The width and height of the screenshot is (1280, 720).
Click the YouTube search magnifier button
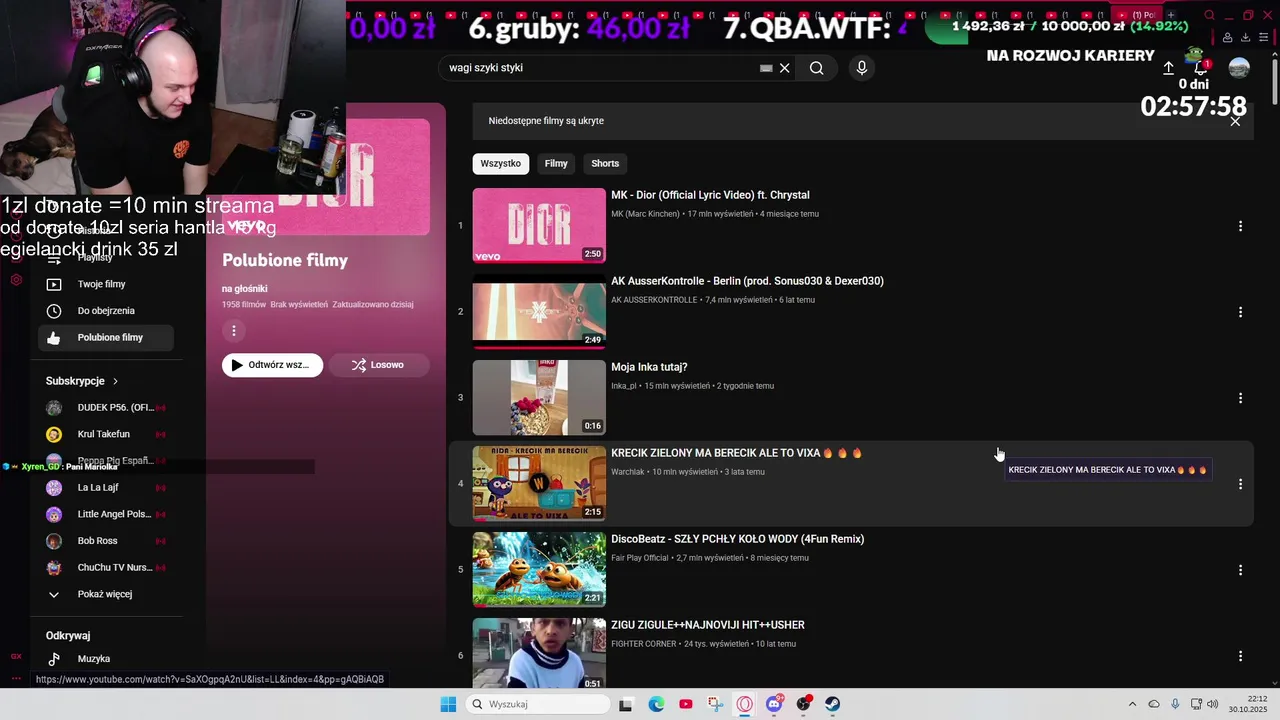point(817,68)
